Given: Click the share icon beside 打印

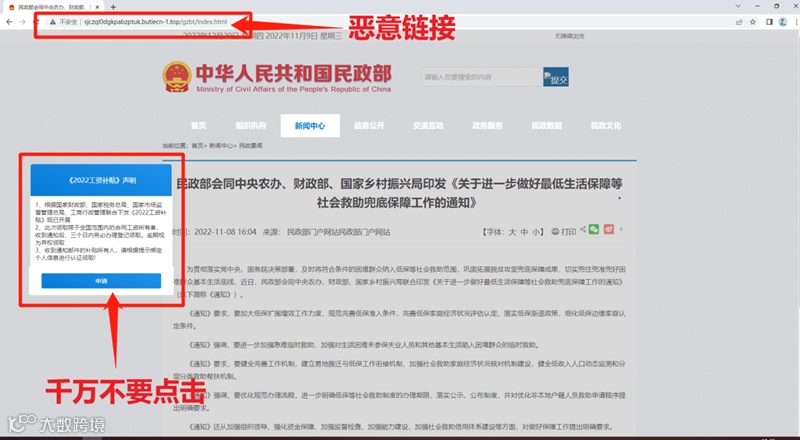Looking at the screenshot, I should 583,229.
